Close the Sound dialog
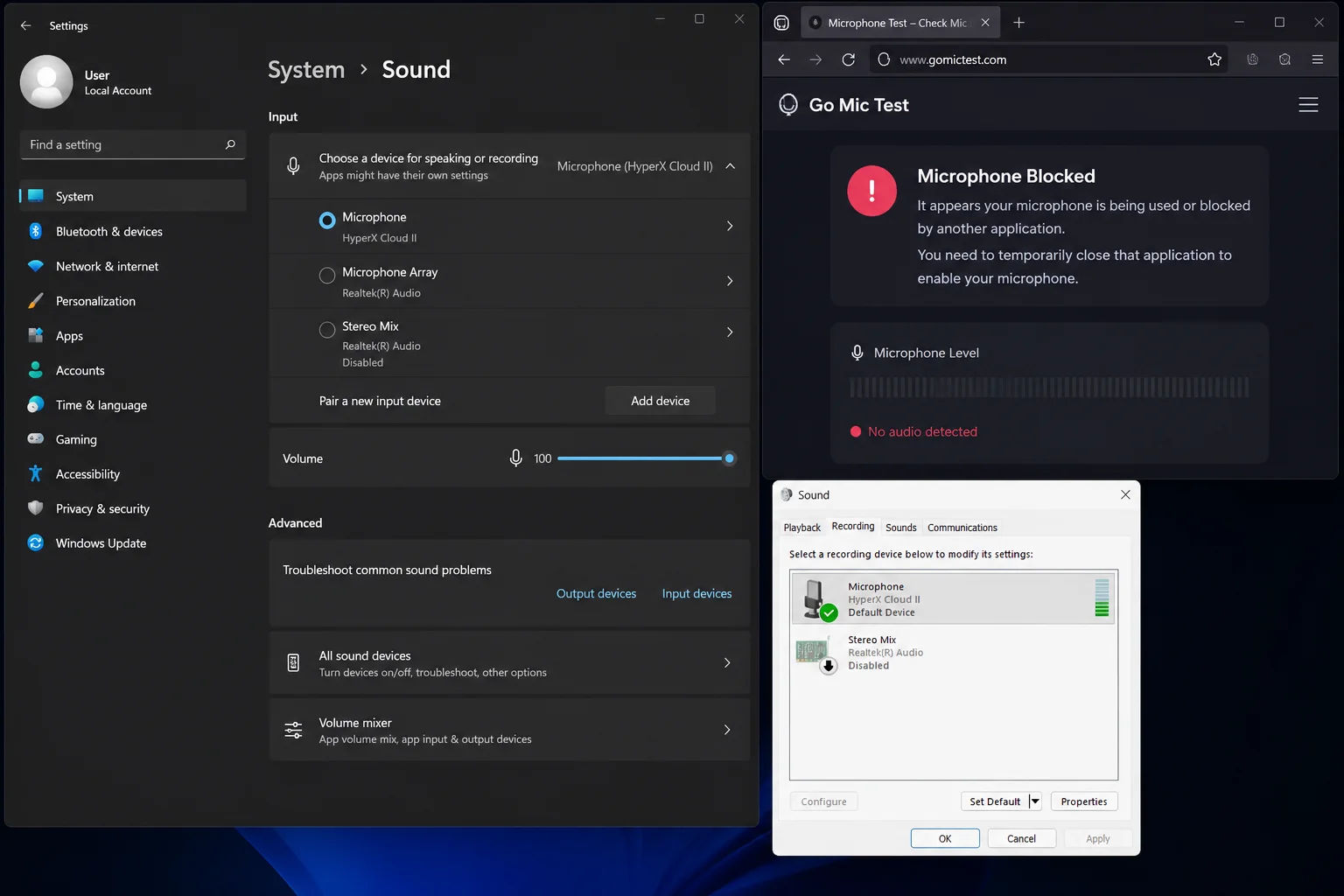The height and width of the screenshot is (896, 1344). click(1125, 494)
